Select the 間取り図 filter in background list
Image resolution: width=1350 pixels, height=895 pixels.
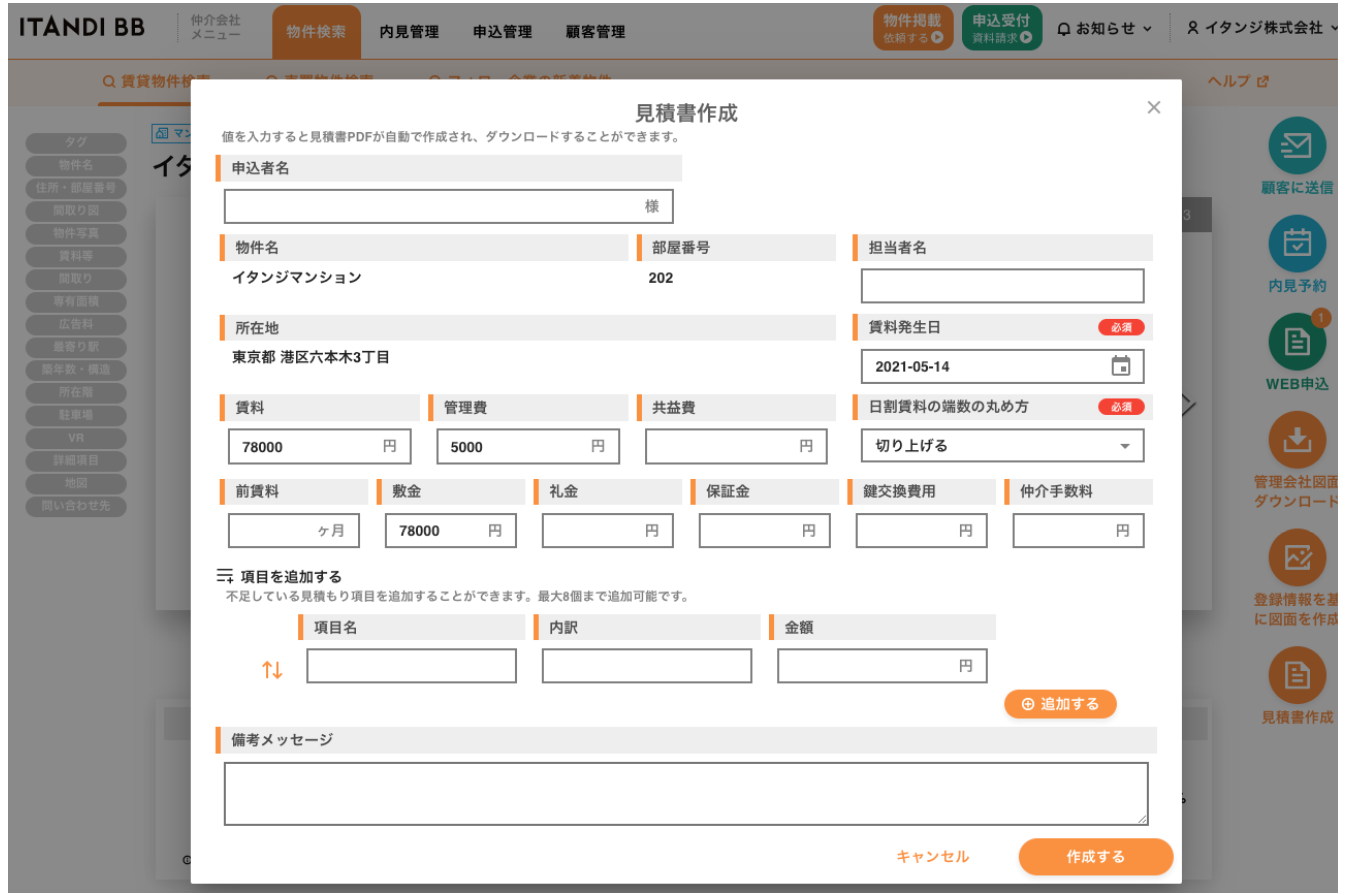(x=76, y=210)
